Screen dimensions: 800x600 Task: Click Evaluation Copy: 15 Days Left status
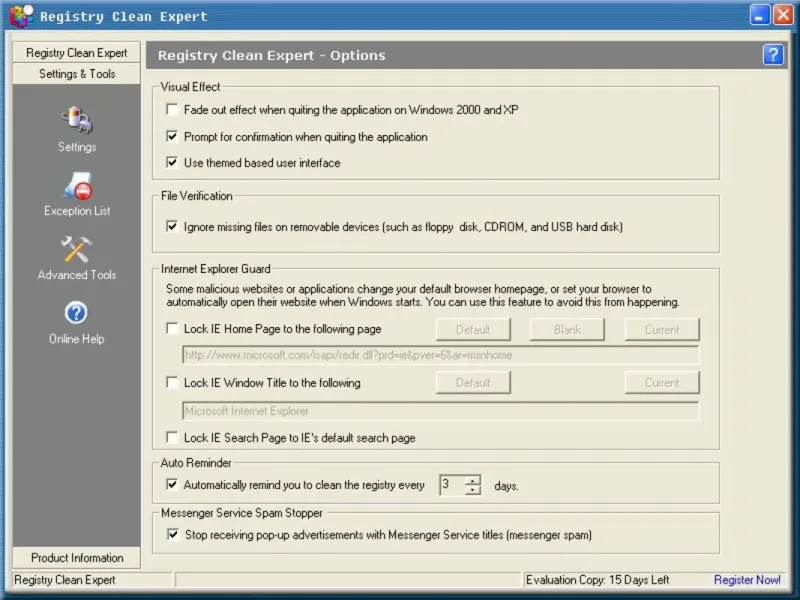coord(597,580)
